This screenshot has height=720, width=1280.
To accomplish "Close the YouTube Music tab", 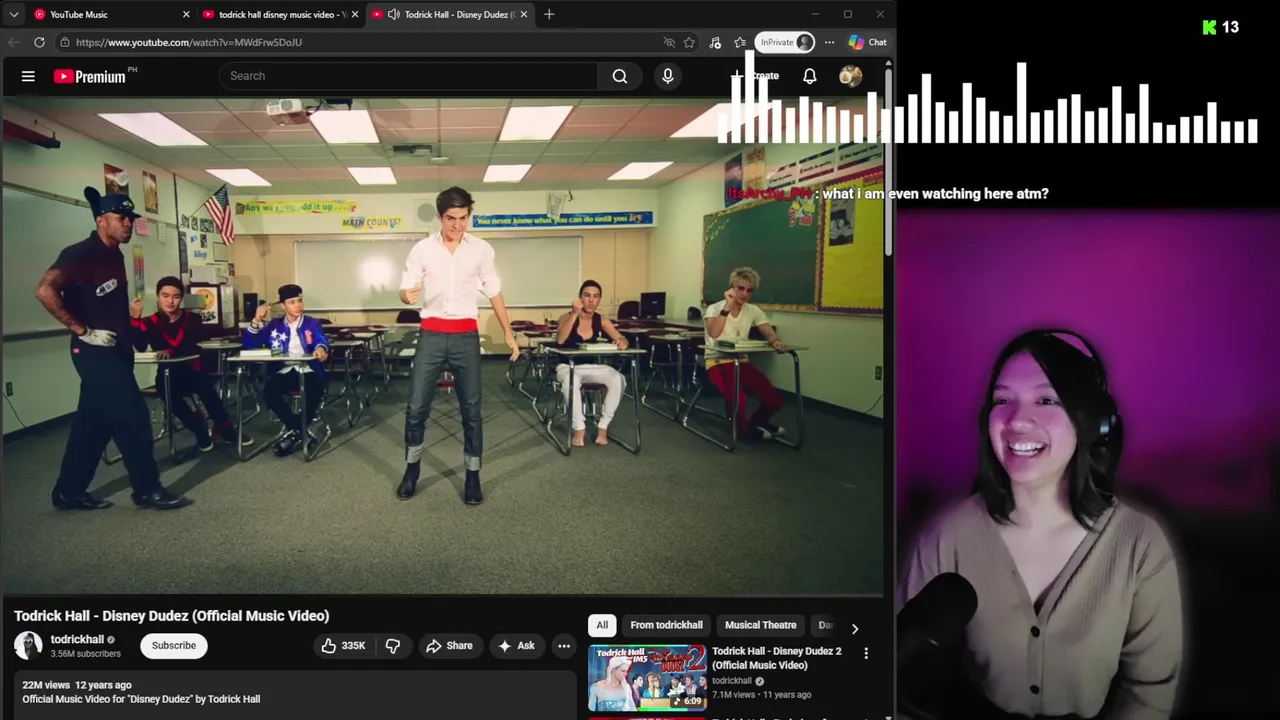I will [x=186, y=14].
